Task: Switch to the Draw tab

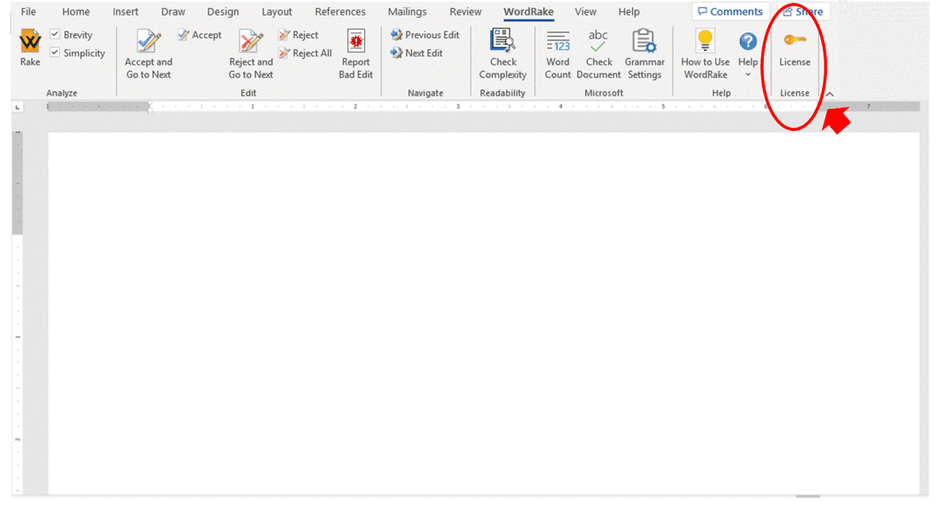Action: point(173,11)
